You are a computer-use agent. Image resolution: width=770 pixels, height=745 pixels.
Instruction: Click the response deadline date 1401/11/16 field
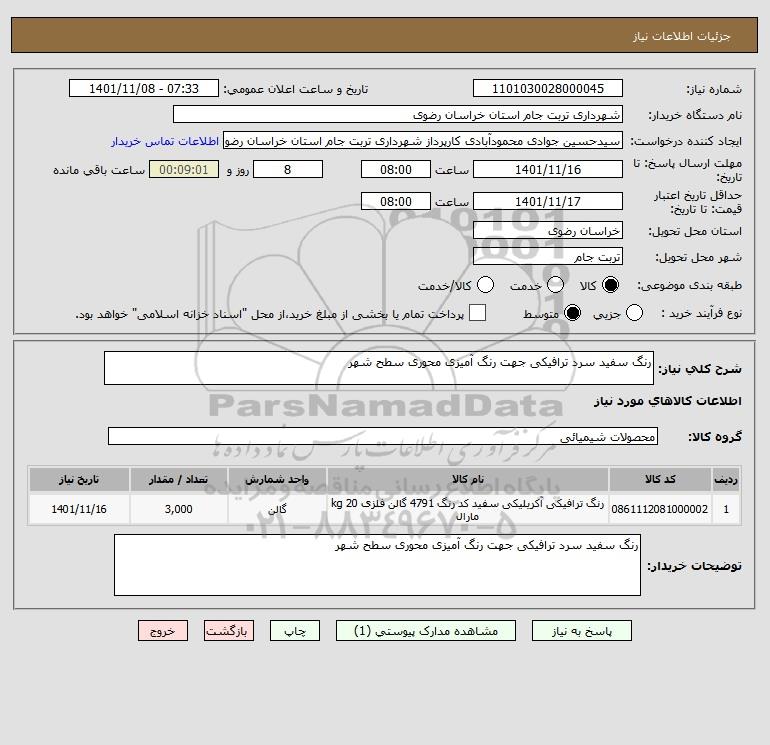pos(548,169)
